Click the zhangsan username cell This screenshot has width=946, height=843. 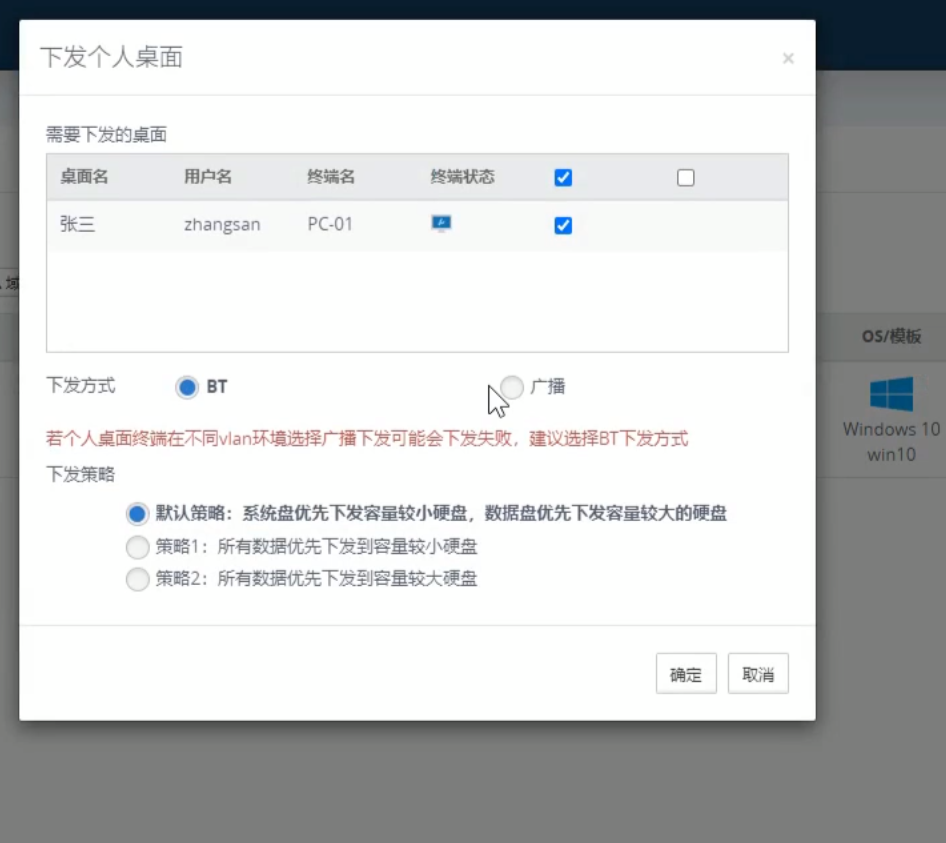[222, 225]
